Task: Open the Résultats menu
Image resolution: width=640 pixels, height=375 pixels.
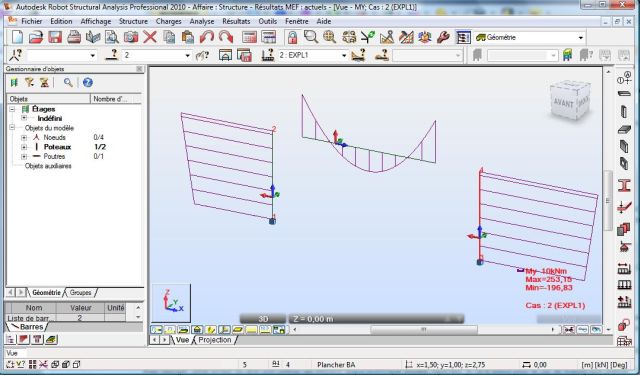Action: coord(236,21)
